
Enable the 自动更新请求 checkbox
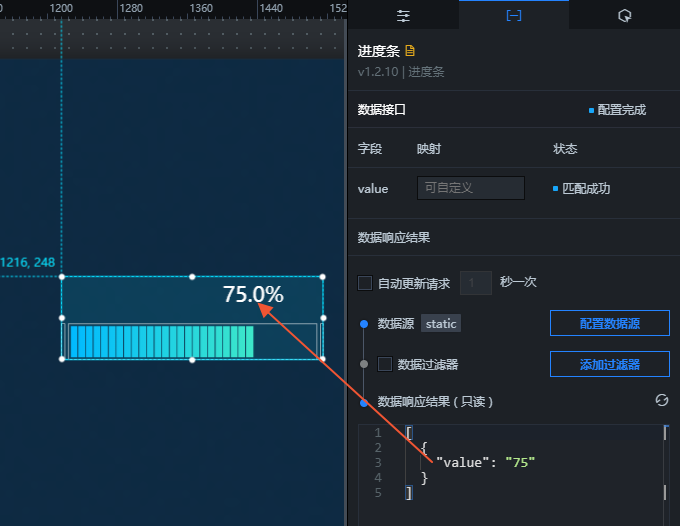click(365, 283)
